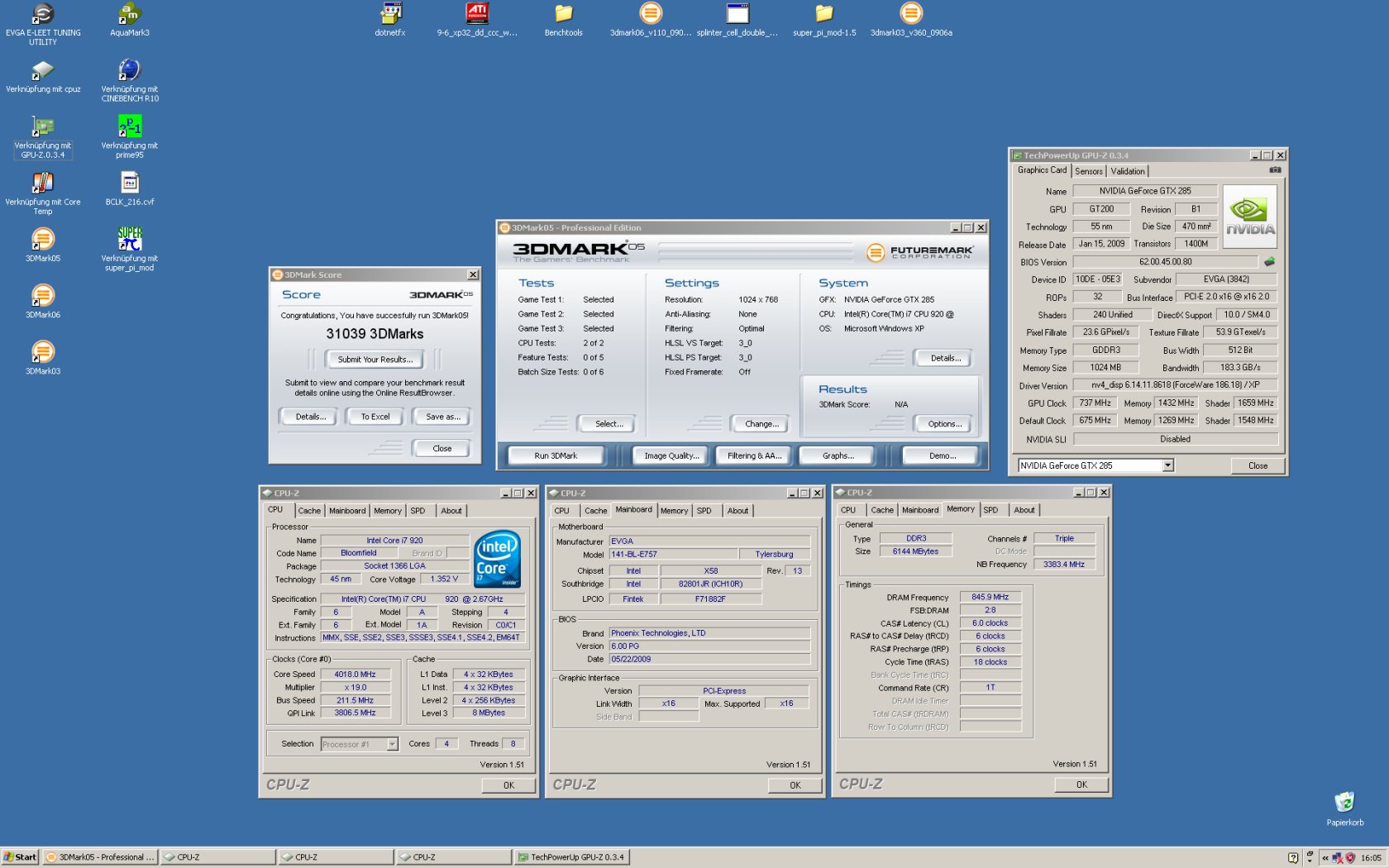1389x868 pixels.
Task: Close the GPU-Z window via Close button
Action: 1258,465
